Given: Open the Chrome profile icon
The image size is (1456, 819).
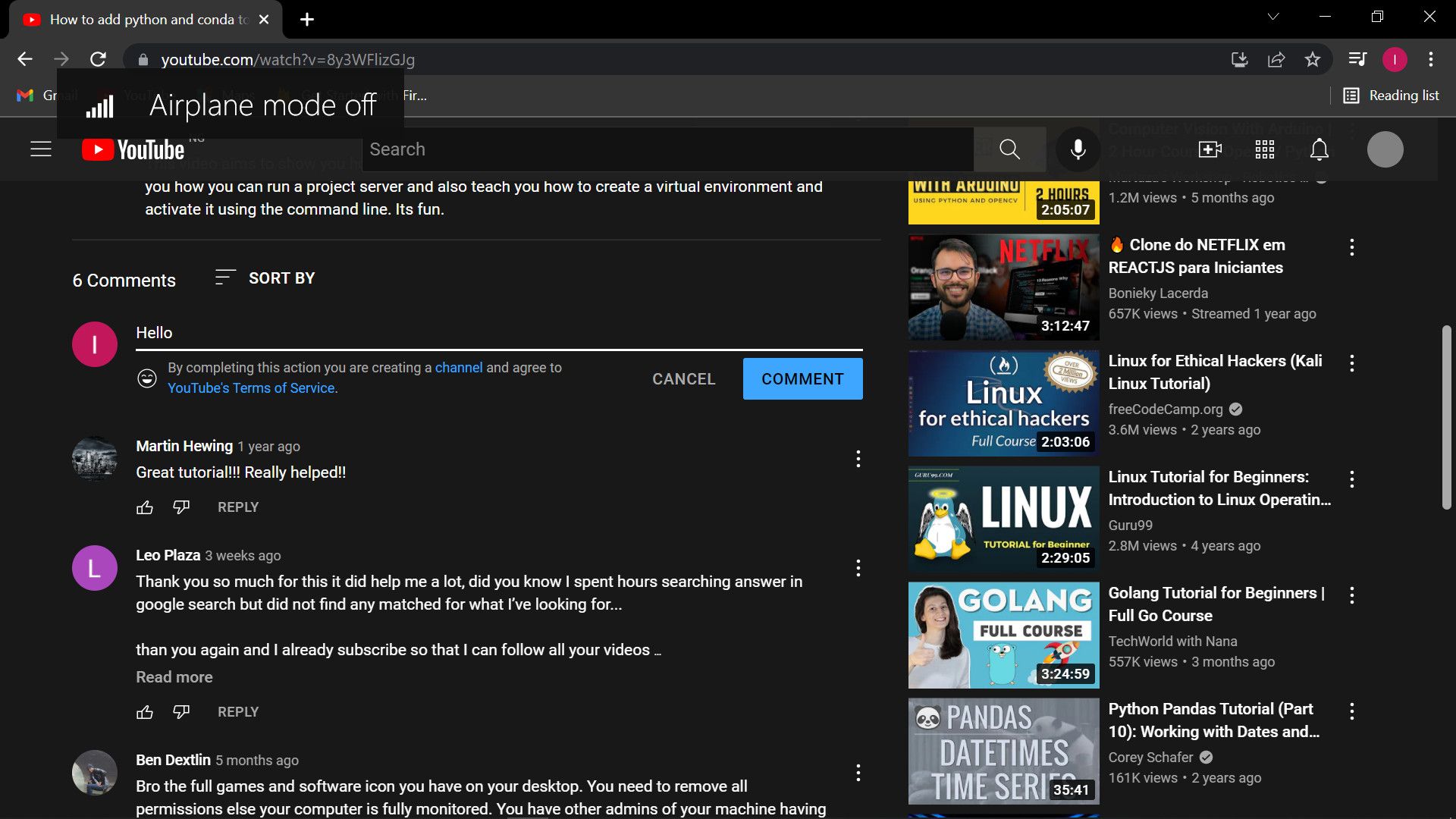Looking at the screenshot, I should coord(1395,59).
